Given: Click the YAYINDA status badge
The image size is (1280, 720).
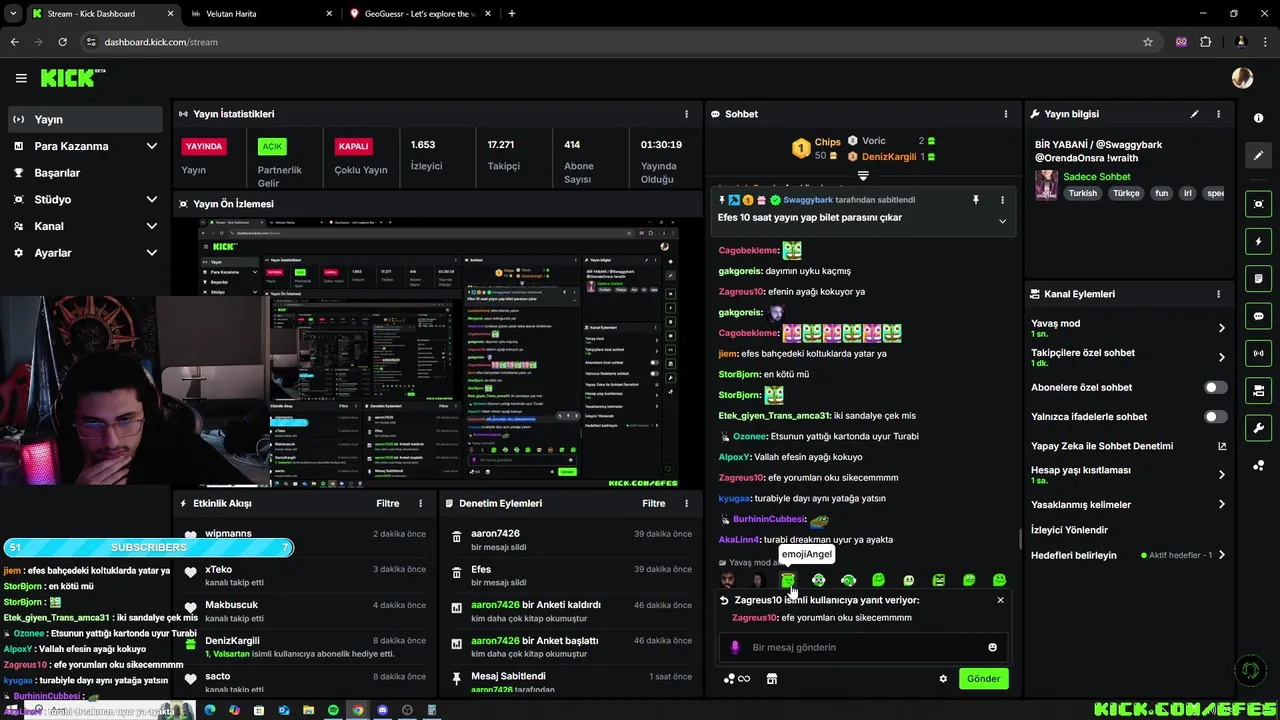Looking at the screenshot, I should pyautogui.click(x=204, y=146).
